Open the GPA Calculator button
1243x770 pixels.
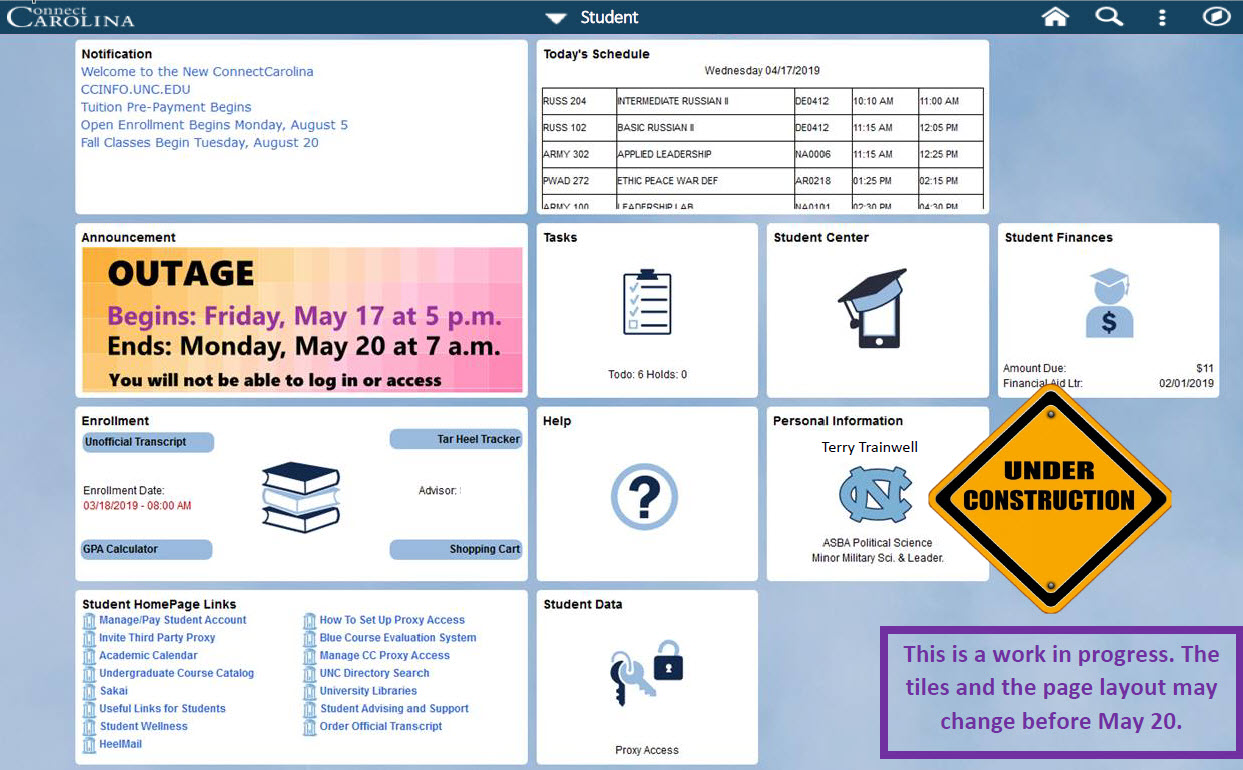[147, 549]
